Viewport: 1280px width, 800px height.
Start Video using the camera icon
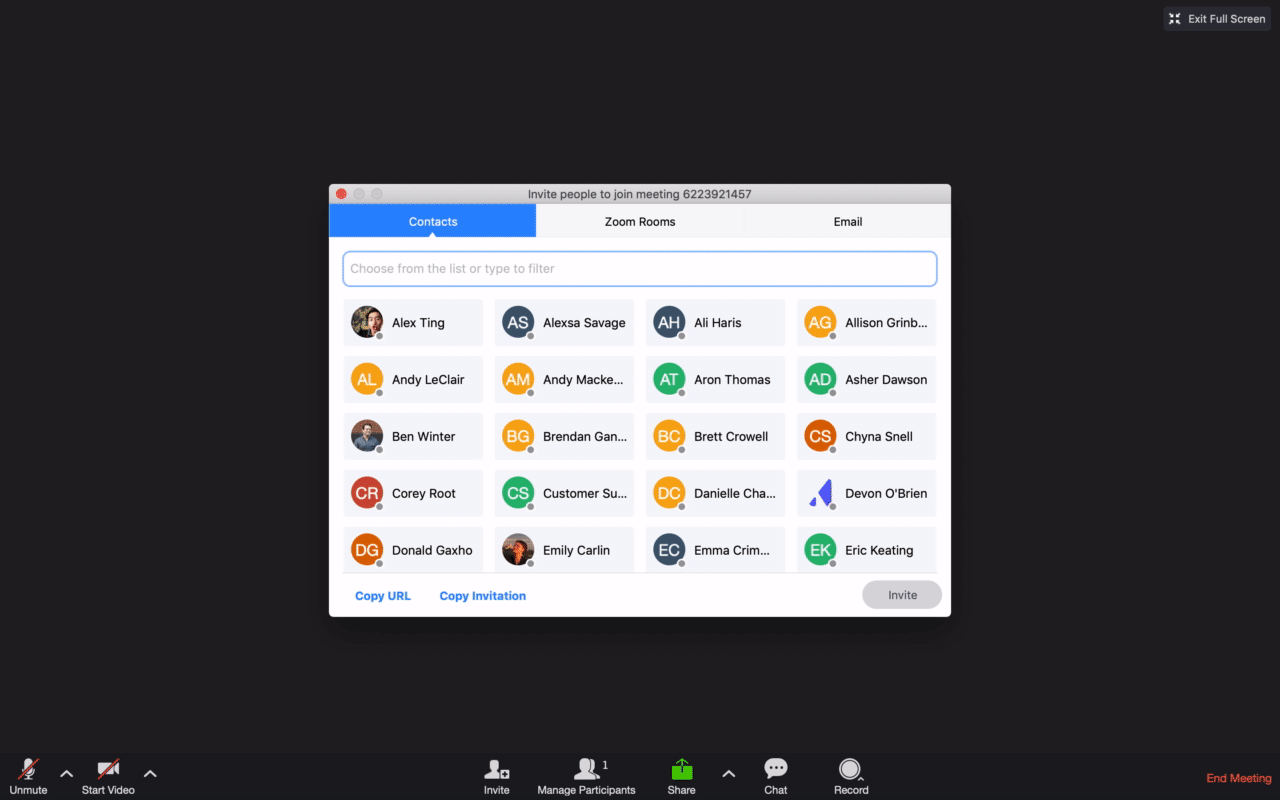[x=108, y=769]
